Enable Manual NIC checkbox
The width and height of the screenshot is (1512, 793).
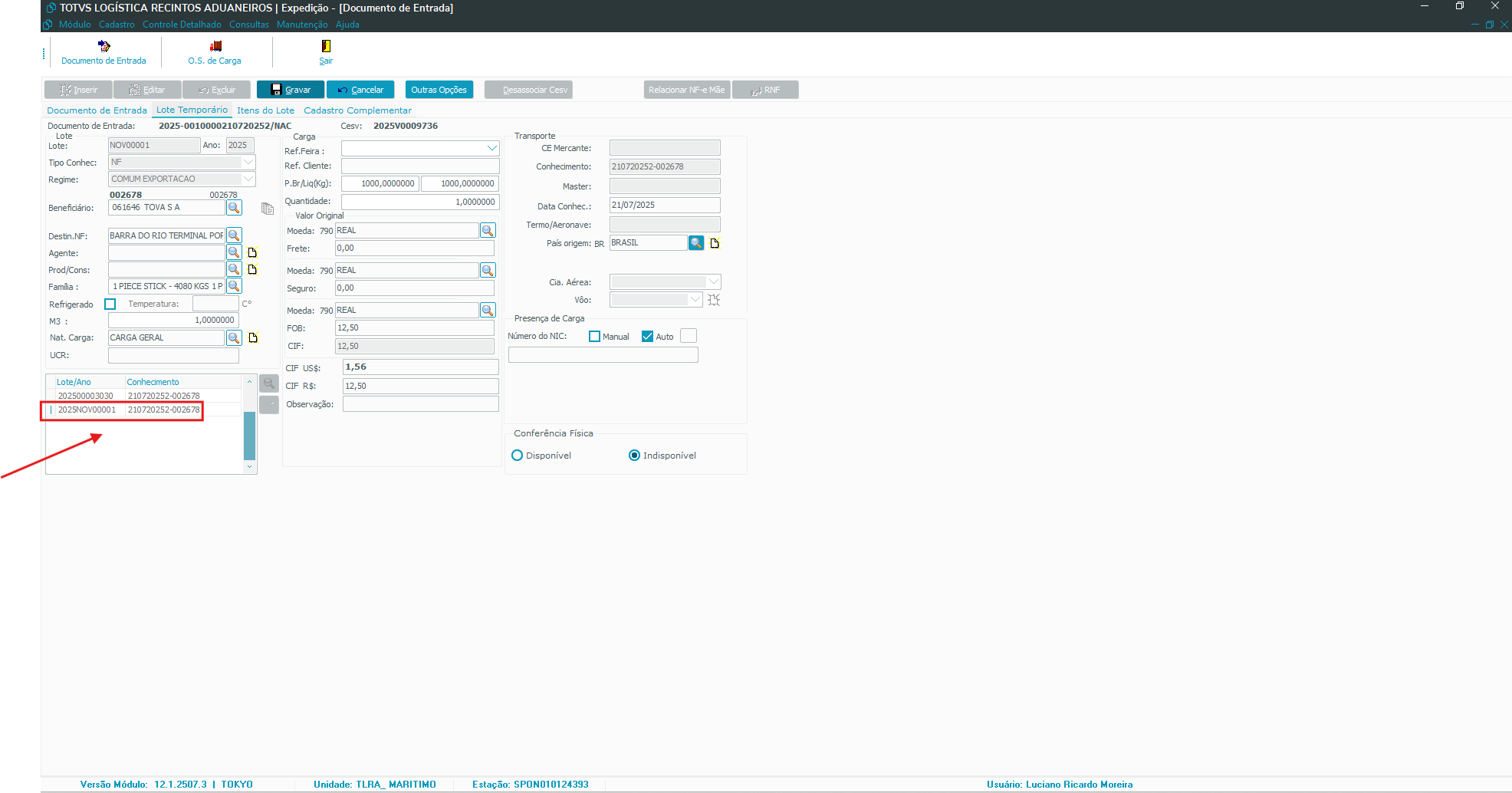click(x=594, y=337)
